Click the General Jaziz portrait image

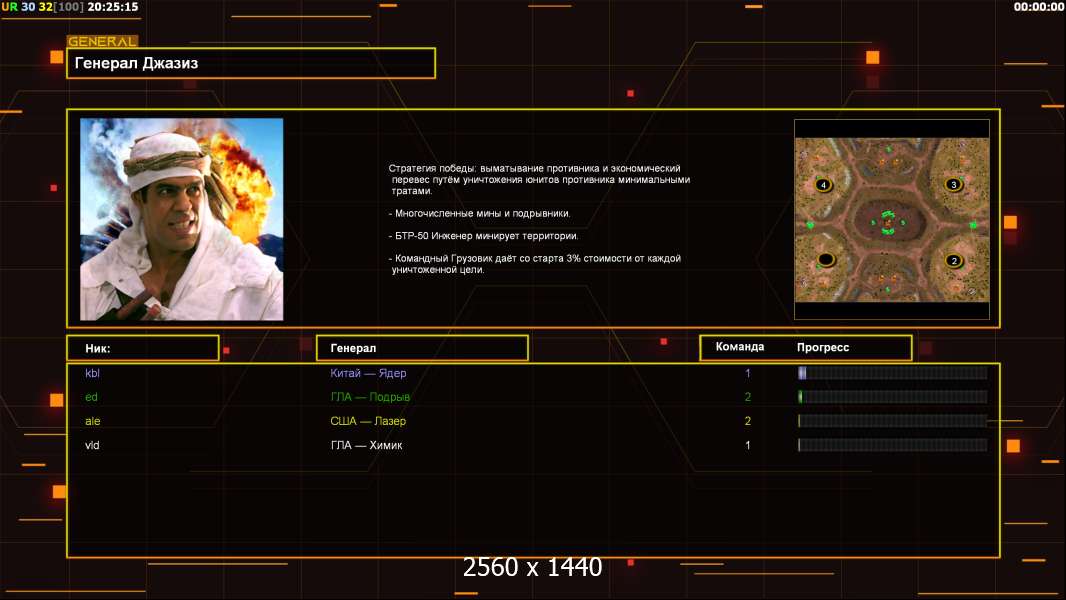click(181, 219)
